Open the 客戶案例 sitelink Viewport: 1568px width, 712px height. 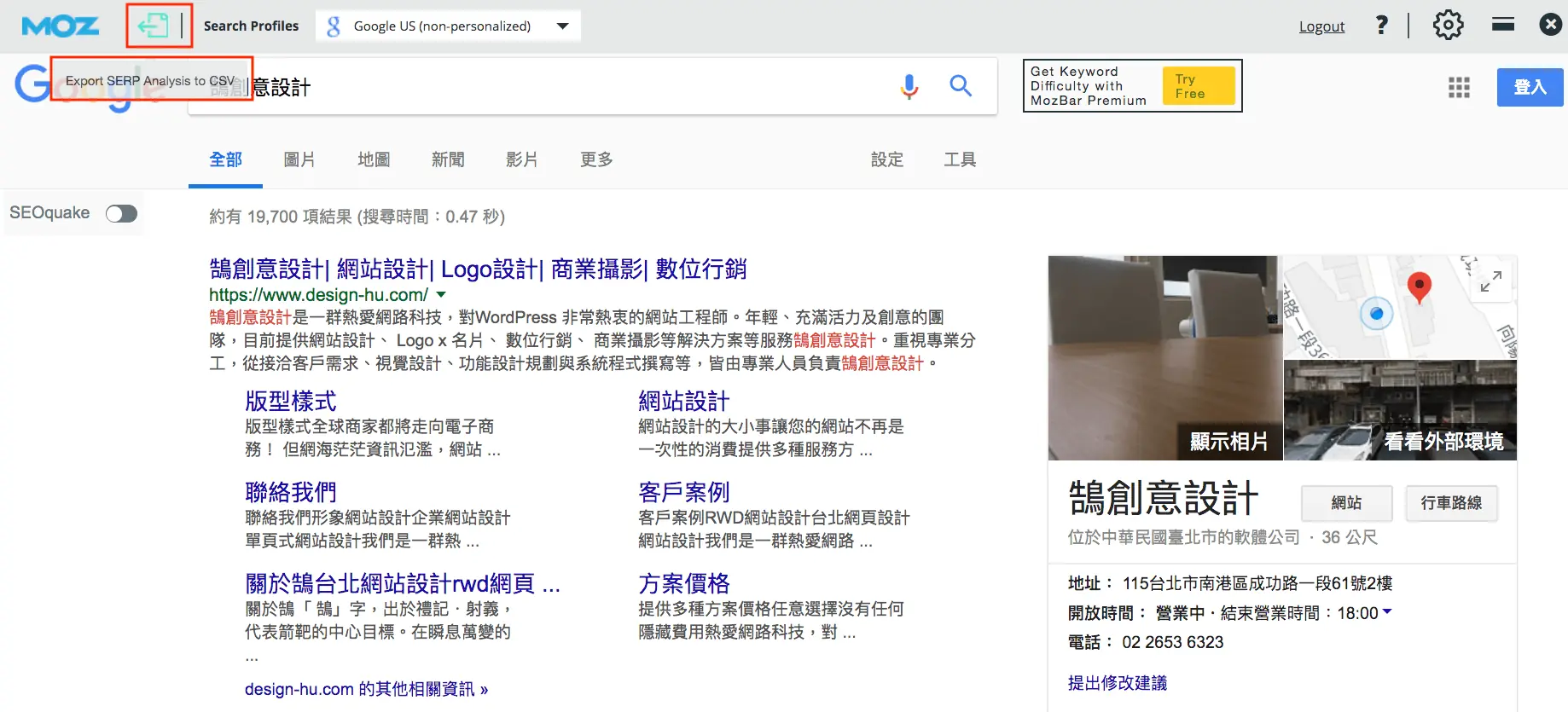click(684, 492)
